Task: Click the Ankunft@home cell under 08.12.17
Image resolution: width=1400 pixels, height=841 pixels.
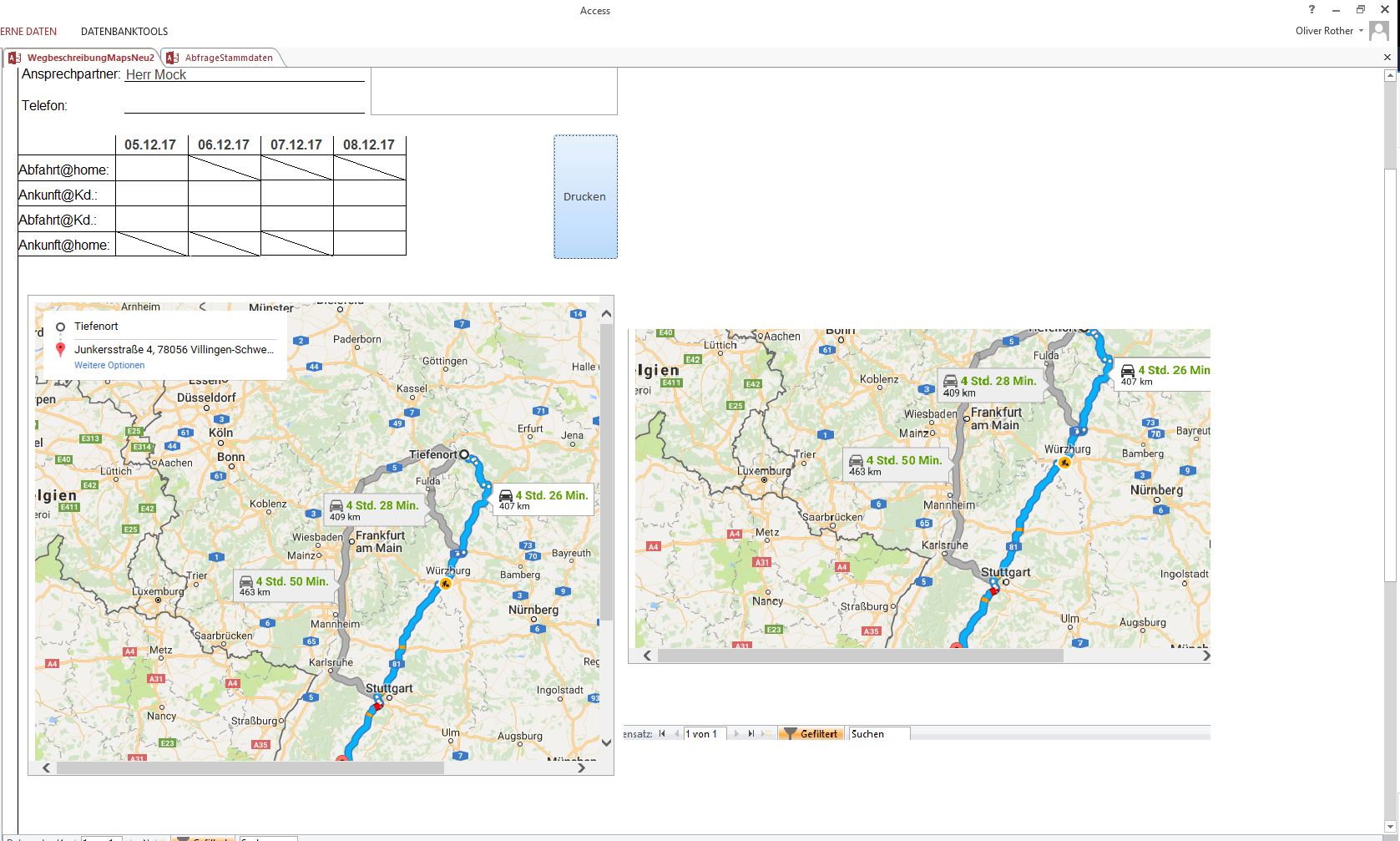Action: pyautogui.click(x=370, y=243)
